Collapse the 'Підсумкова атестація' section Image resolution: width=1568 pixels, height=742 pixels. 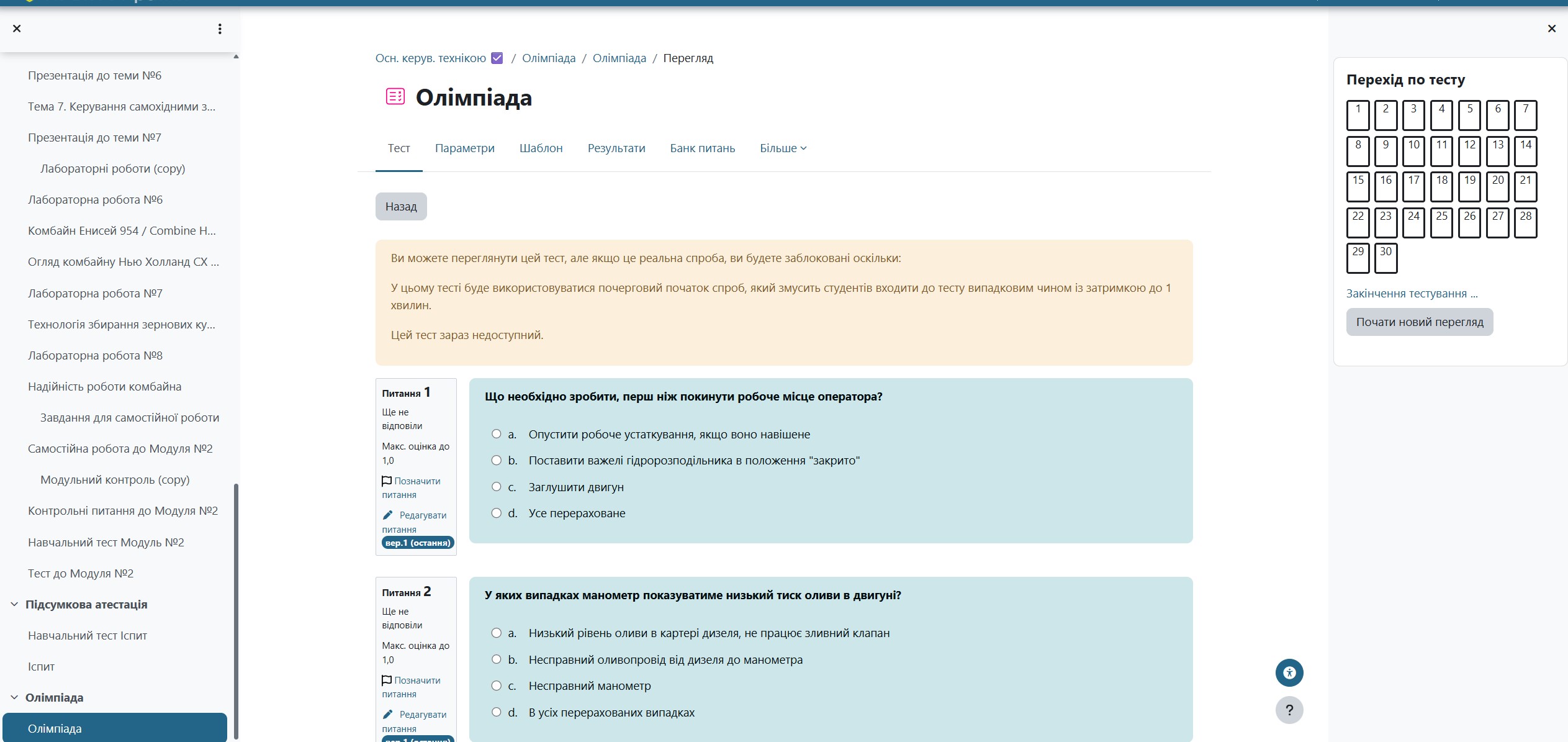click(x=14, y=604)
